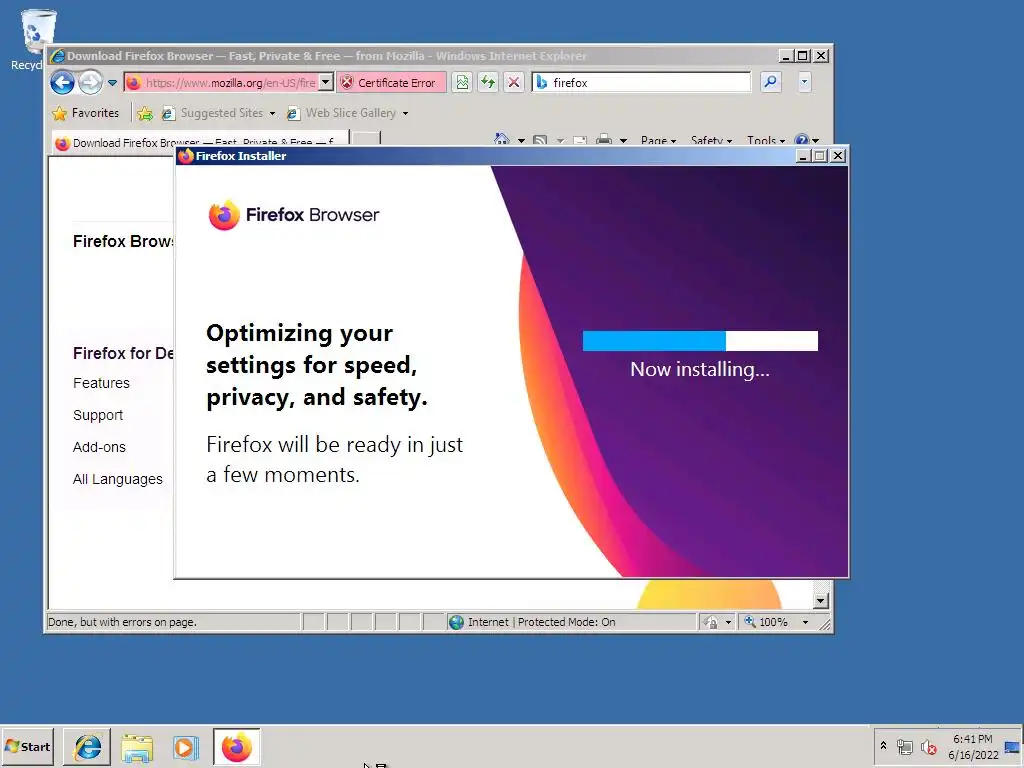Open the Page menu

(658, 140)
